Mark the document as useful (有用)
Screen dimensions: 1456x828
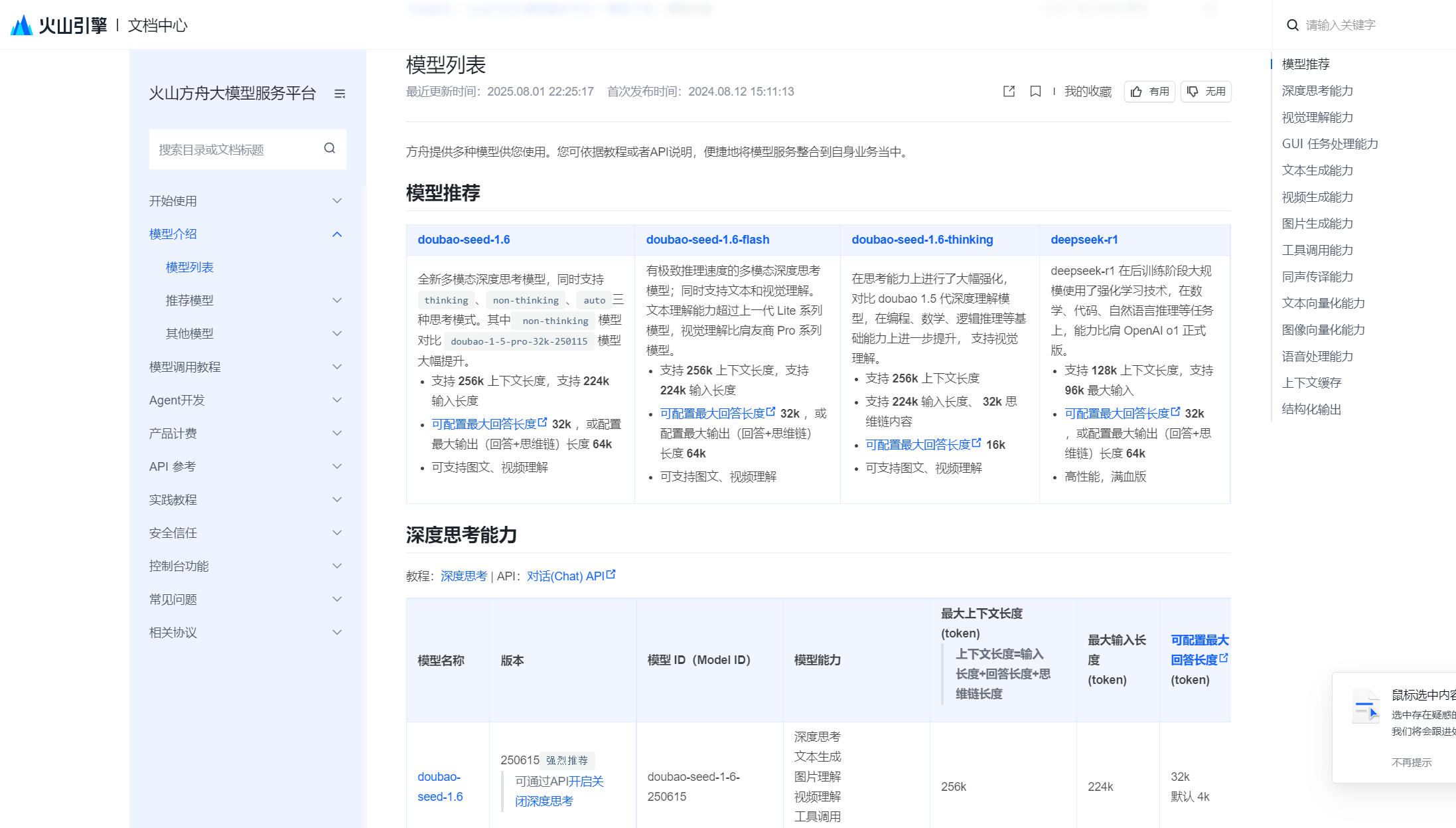(x=1150, y=92)
